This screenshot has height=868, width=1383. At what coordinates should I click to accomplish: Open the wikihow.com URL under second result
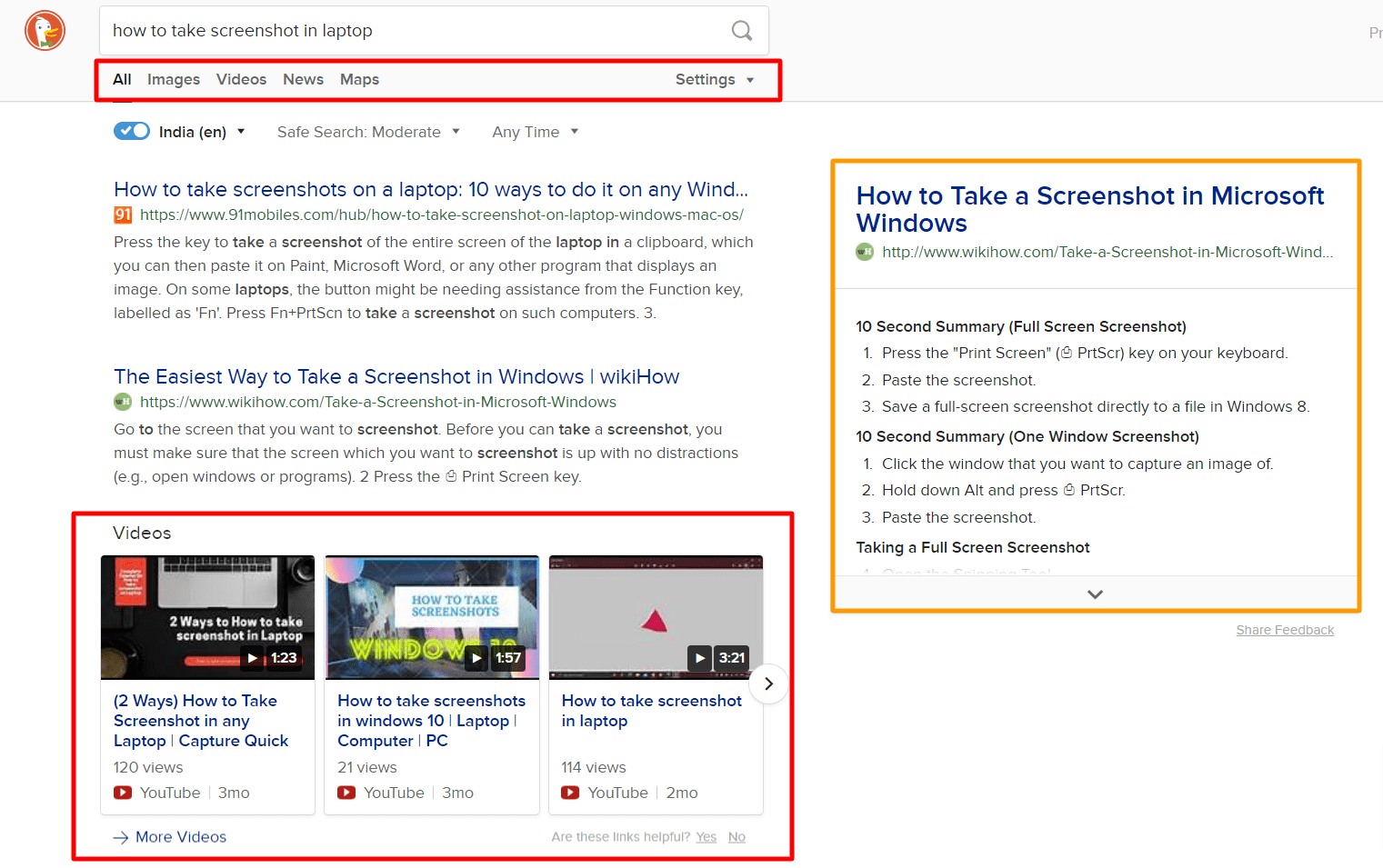[x=378, y=402]
